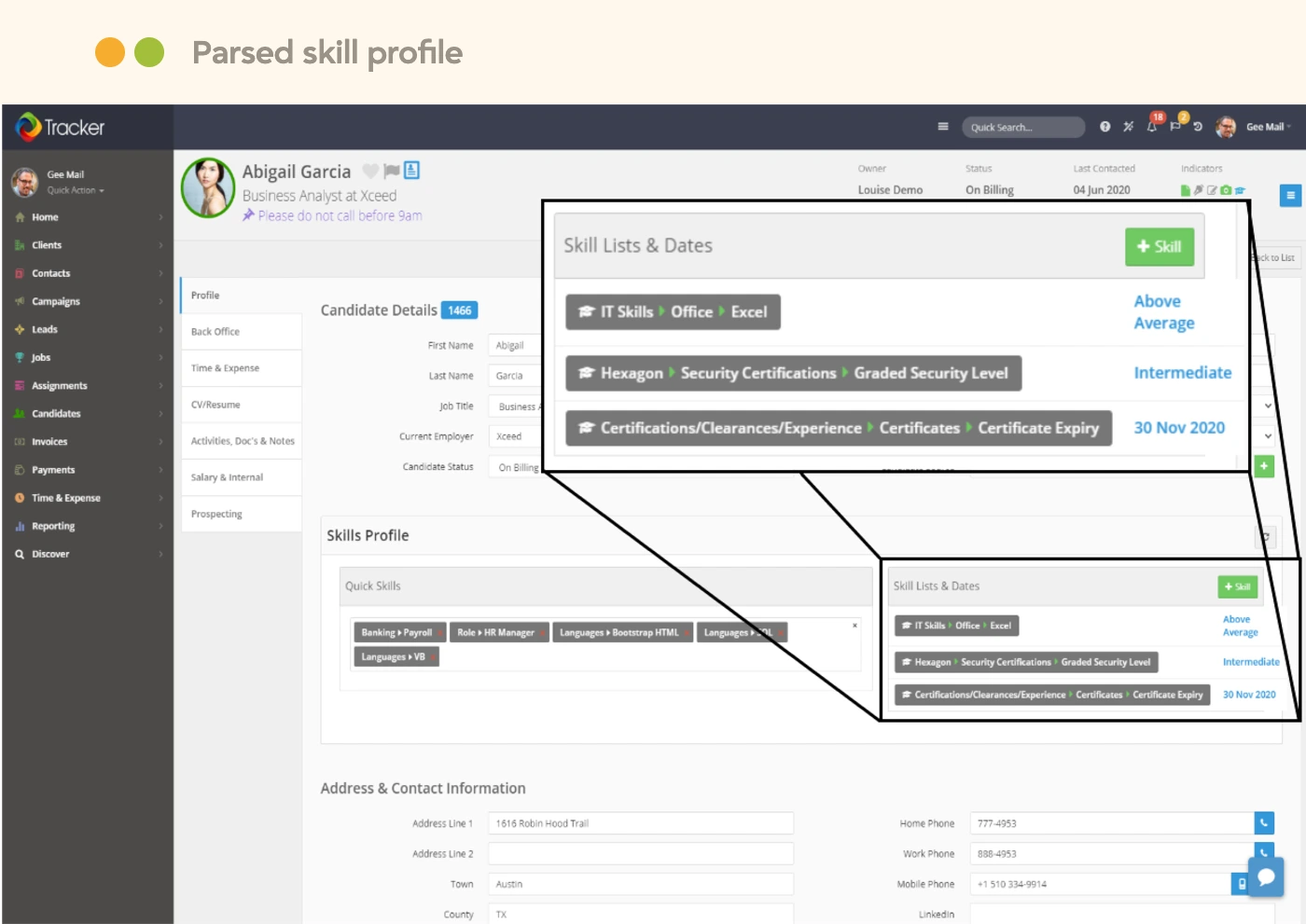The image size is (1306, 924).
Task: Toggle the heart favorite for Abigail Garcia
Action: pos(370,171)
